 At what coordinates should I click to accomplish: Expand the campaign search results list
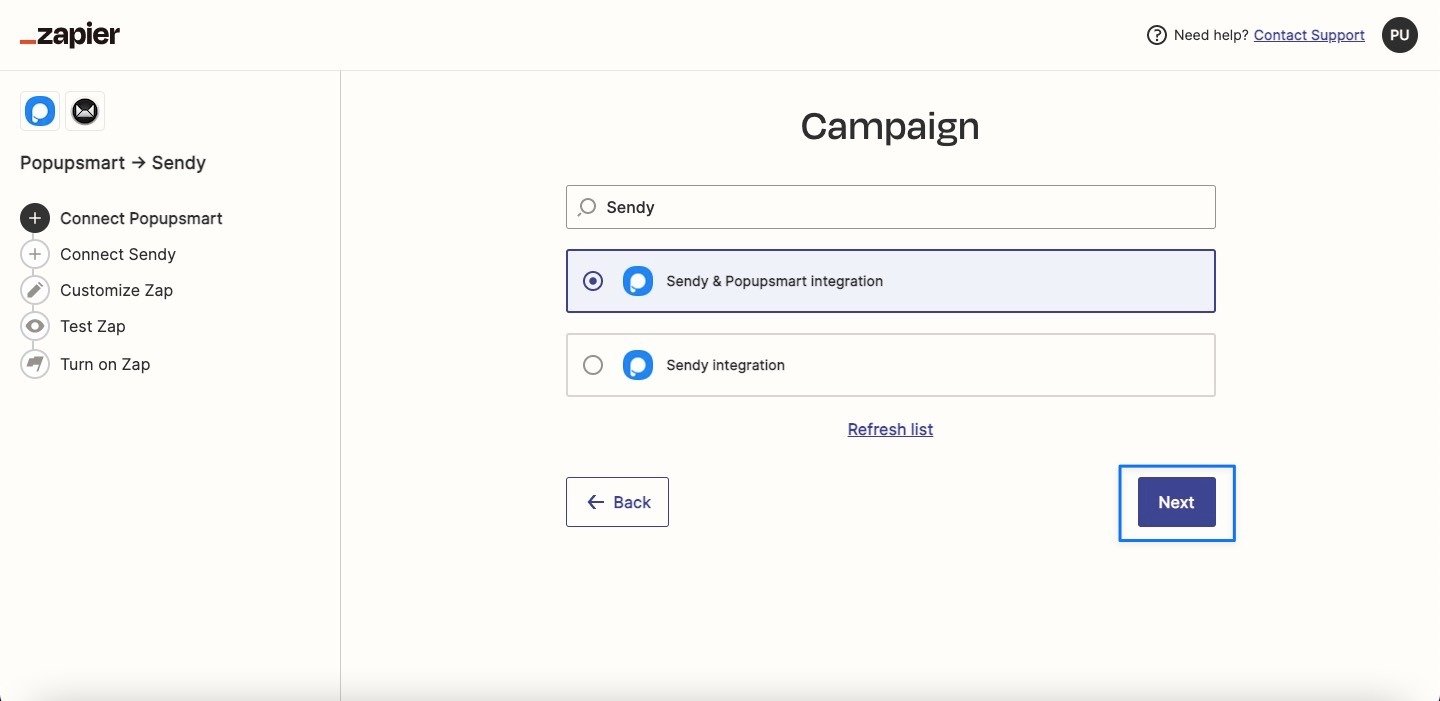coord(890,207)
